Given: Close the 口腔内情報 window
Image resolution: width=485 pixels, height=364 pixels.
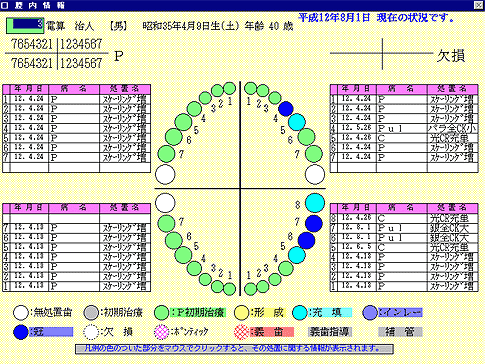Looking at the screenshot, I should coord(479,5).
